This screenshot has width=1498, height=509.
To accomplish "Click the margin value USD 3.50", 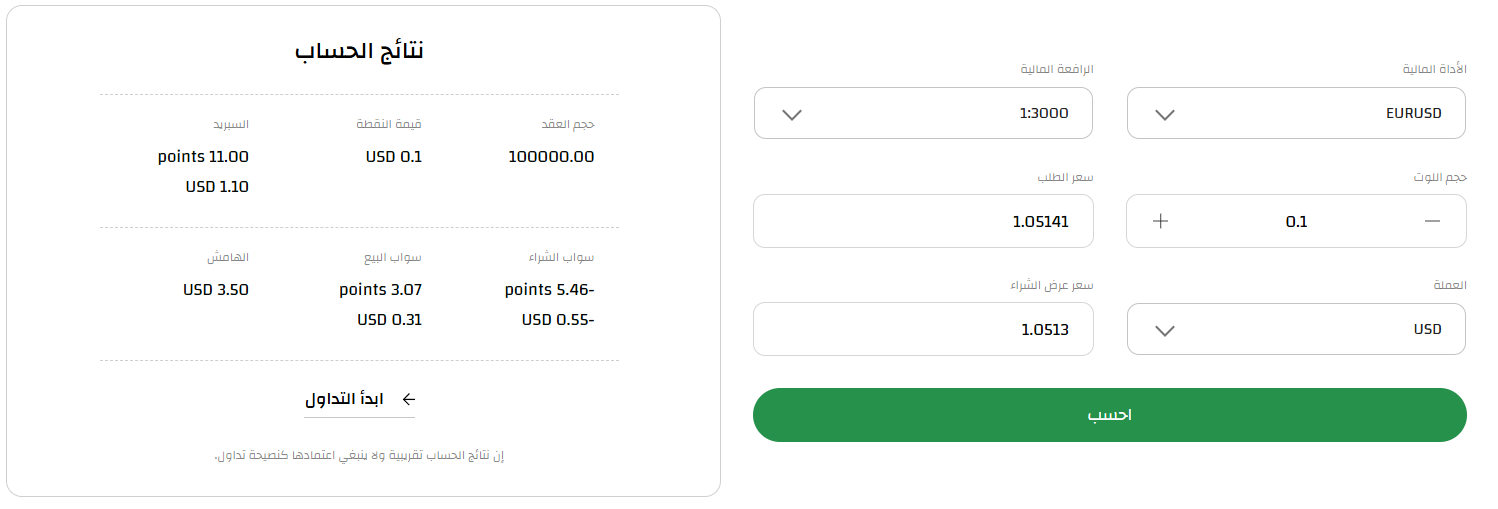I will 216,290.
